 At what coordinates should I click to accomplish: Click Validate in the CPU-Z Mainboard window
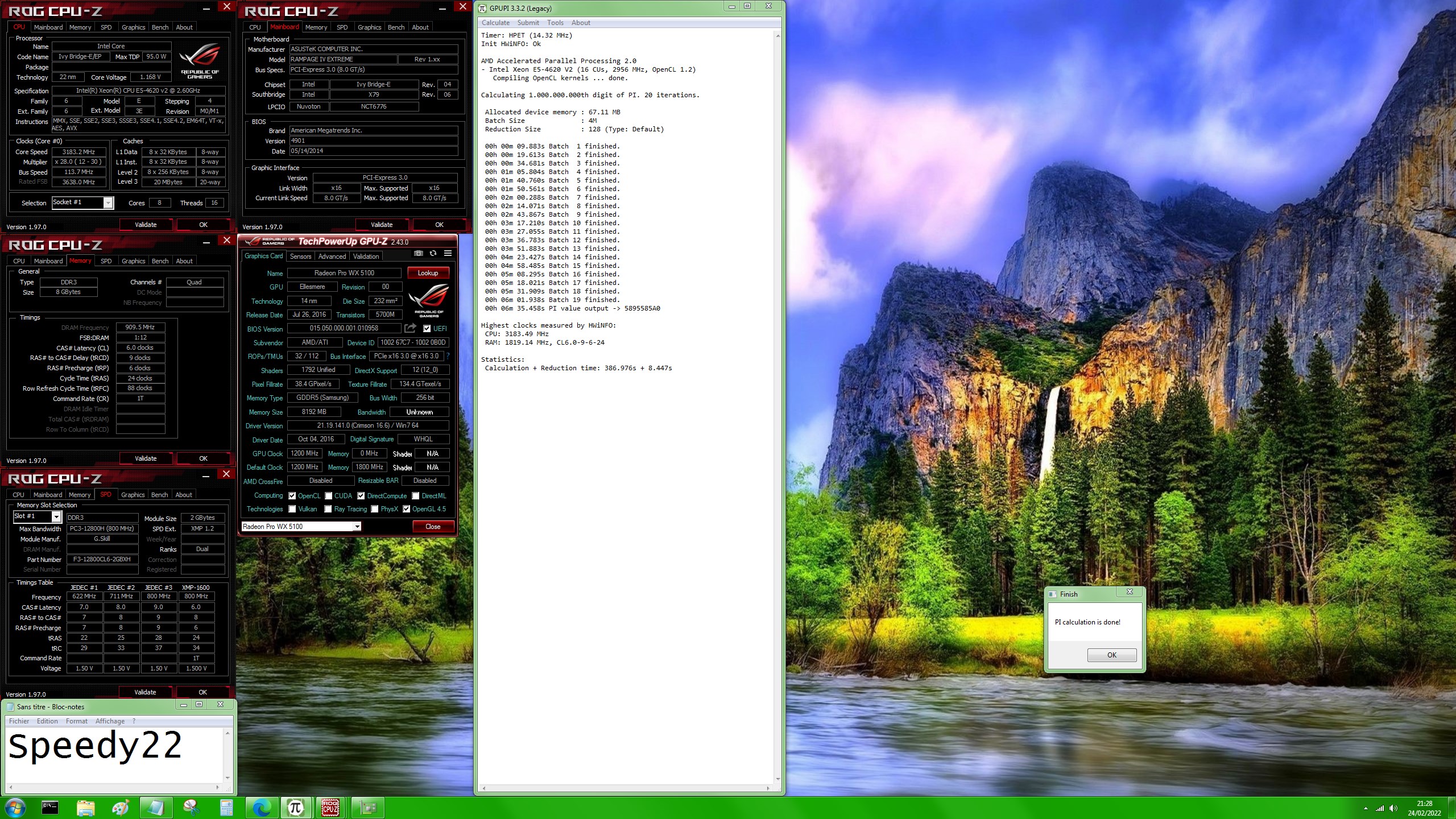tap(382, 225)
